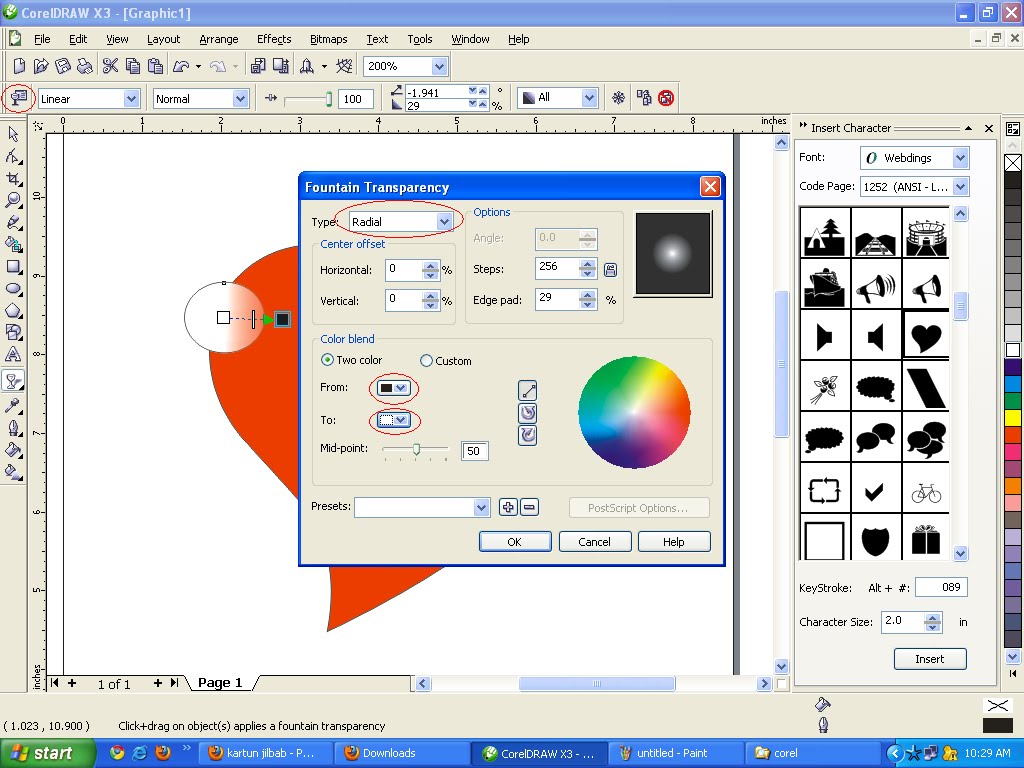The image size is (1024, 768).
Task: Click OK in Fountain Transparency dialog
Action: click(x=515, y=542)
